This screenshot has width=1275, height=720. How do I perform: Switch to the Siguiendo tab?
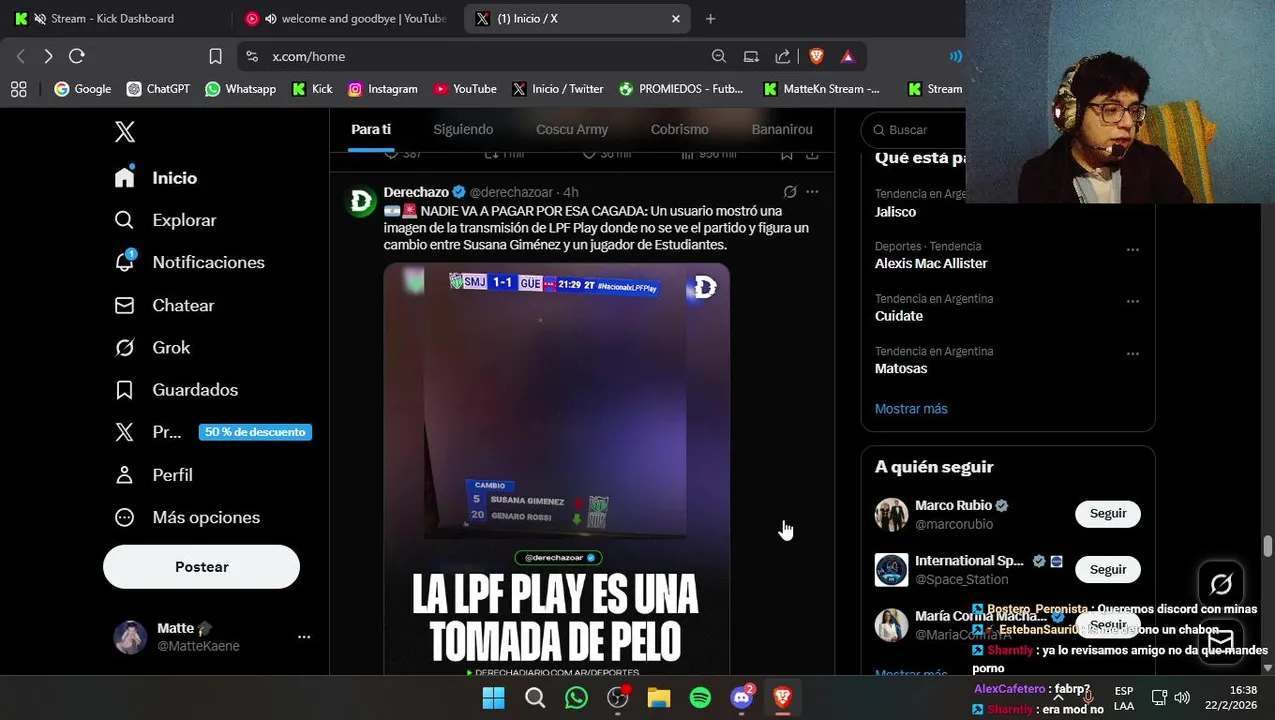[x=463, y=129]
